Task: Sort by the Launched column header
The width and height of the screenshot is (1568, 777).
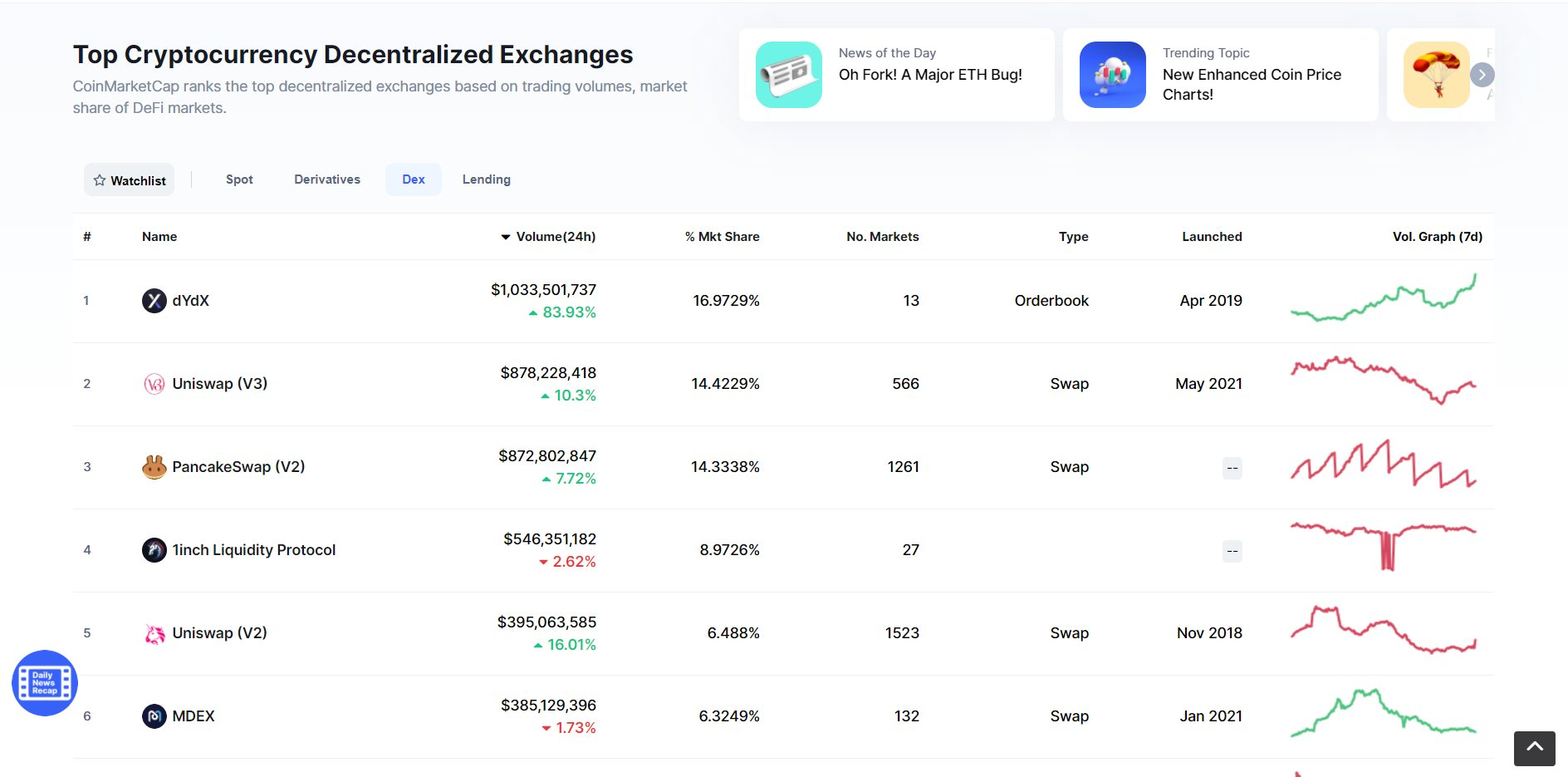Action: [1213, 237]
